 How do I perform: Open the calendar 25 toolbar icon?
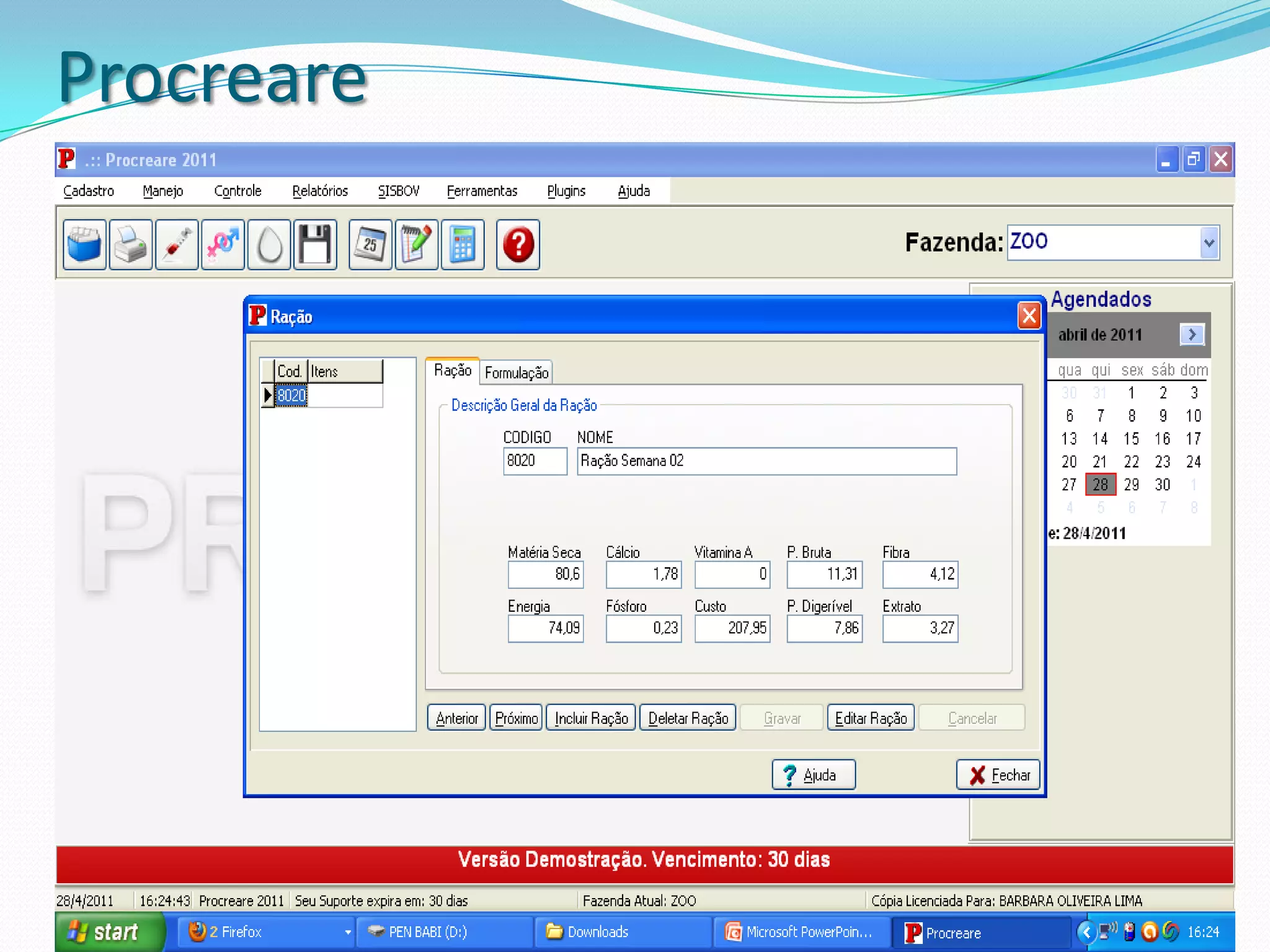(370, 244)
